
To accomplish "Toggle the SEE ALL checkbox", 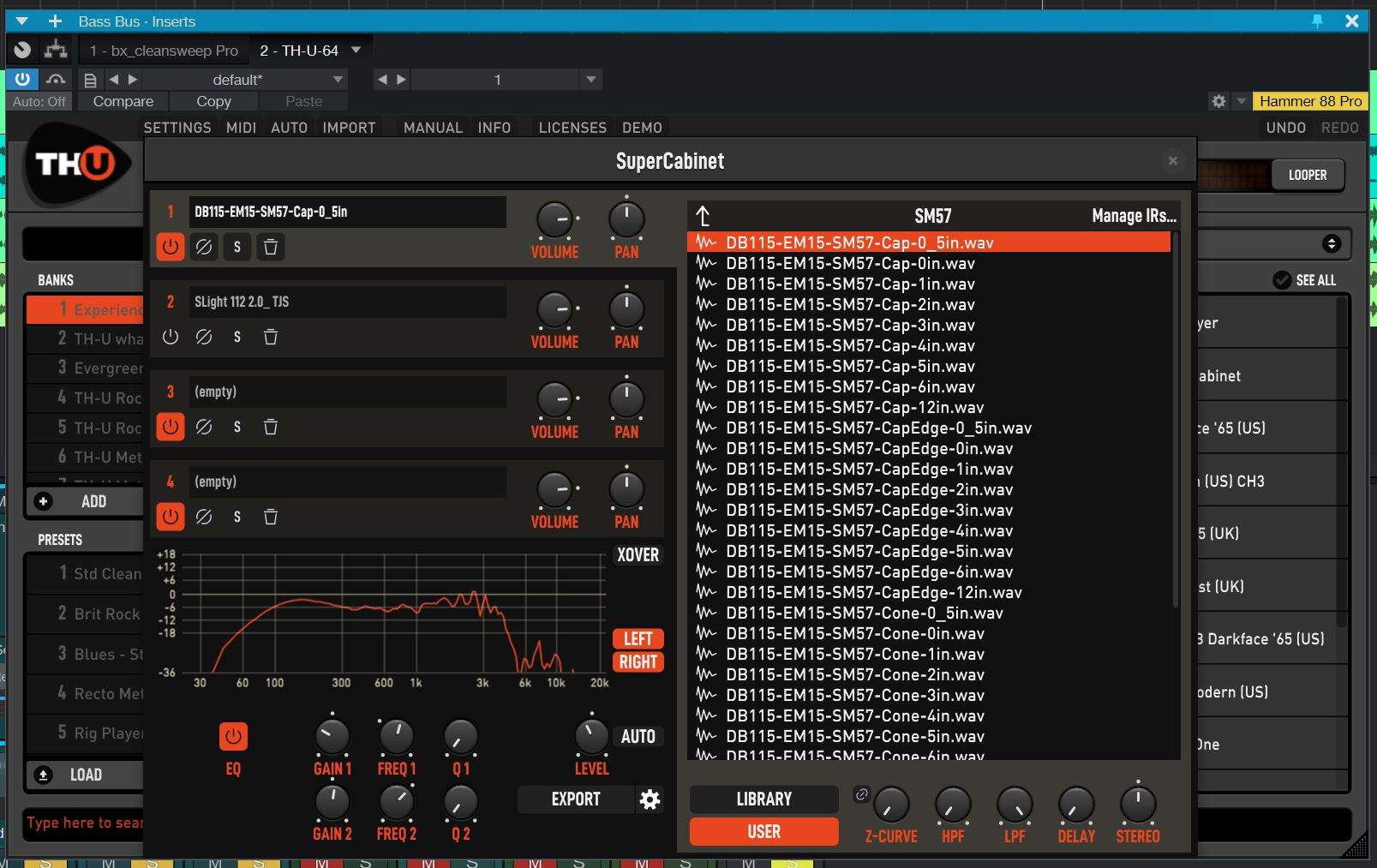I will pos(1282,280).
